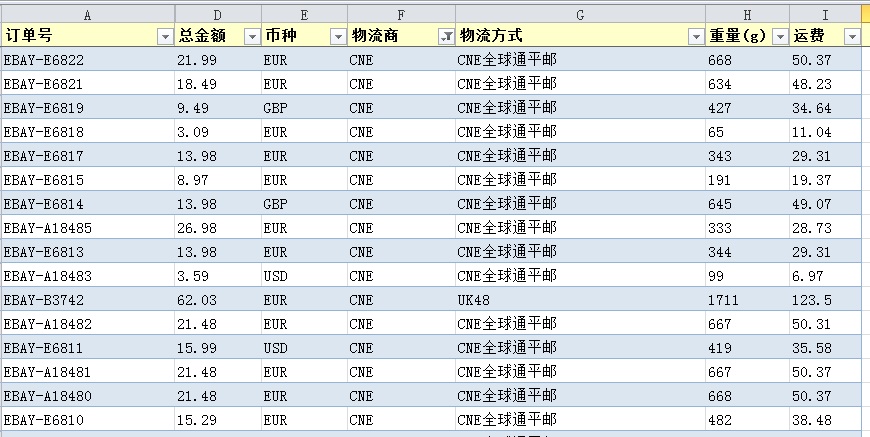Select column D header
The width and height of the screenshot is (870, 437).
click(217, 14)
